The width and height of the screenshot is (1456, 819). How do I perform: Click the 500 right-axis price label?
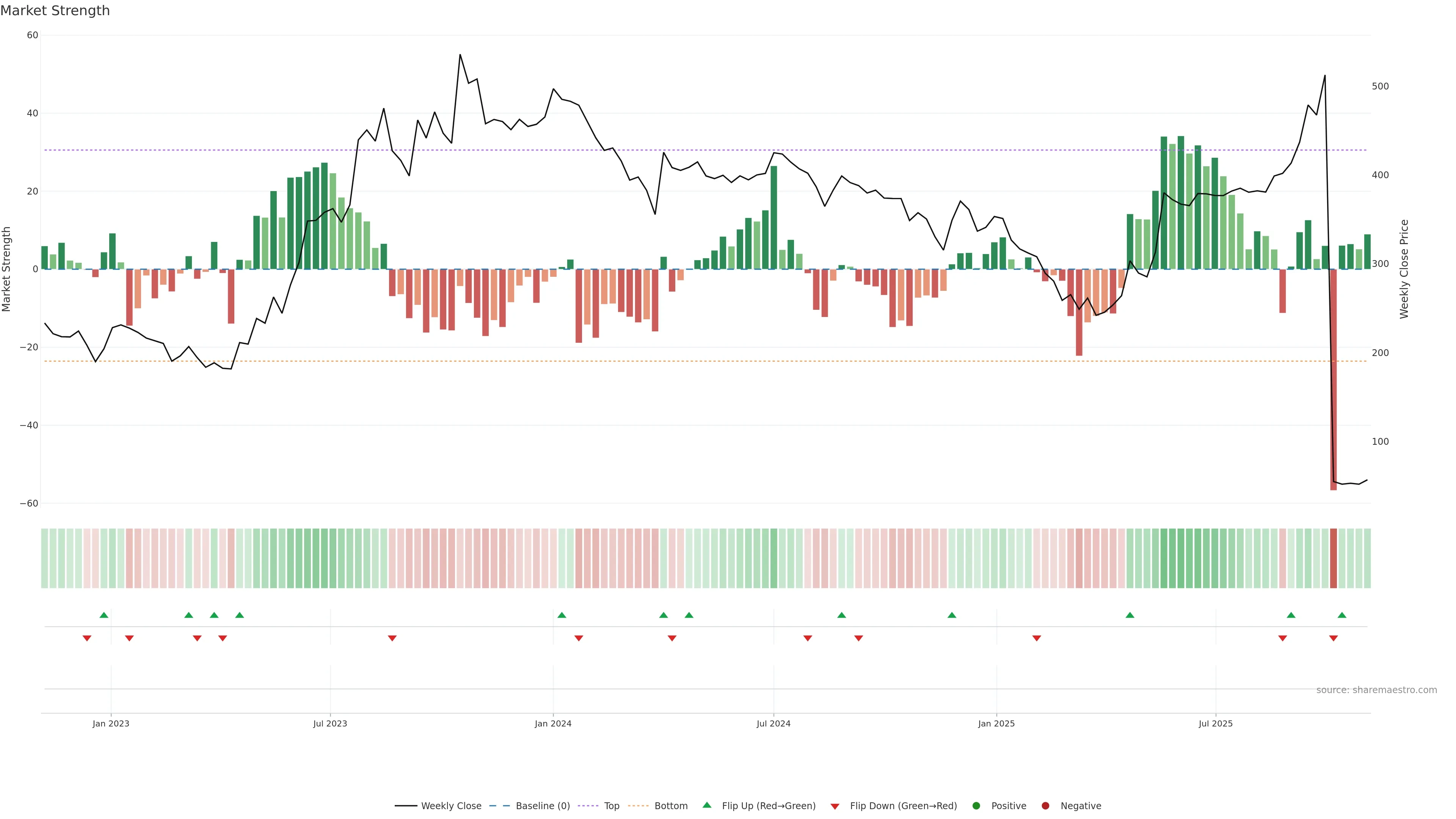1380,86
